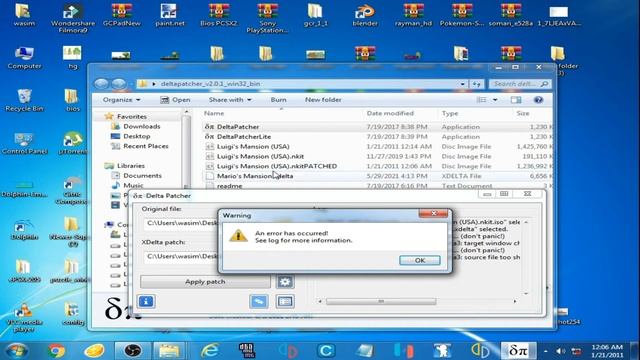Click Favorites heading in the navigation pane

(x=131, y=116)
